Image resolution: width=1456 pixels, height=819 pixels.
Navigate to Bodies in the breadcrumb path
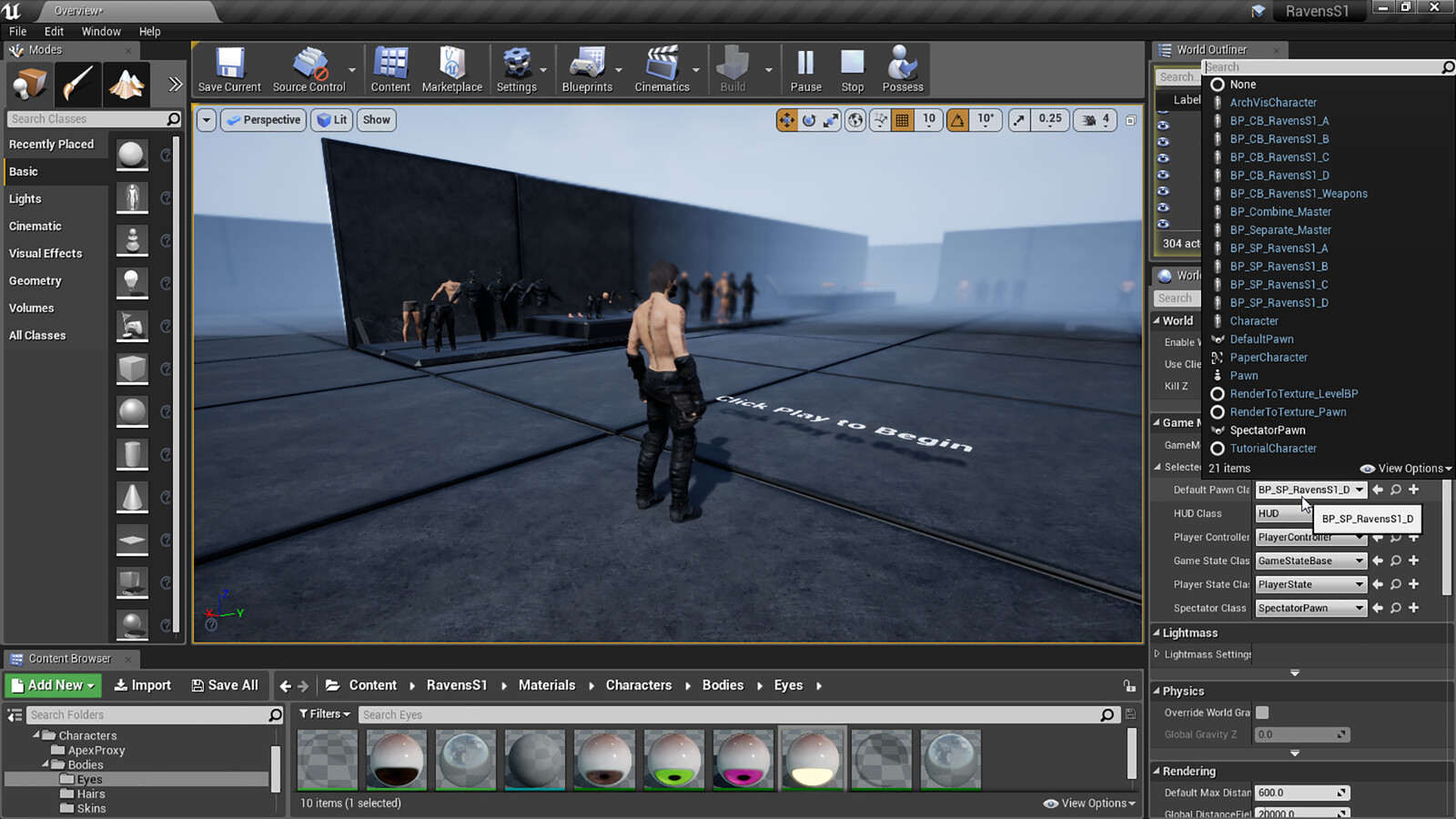click(723, 685)
